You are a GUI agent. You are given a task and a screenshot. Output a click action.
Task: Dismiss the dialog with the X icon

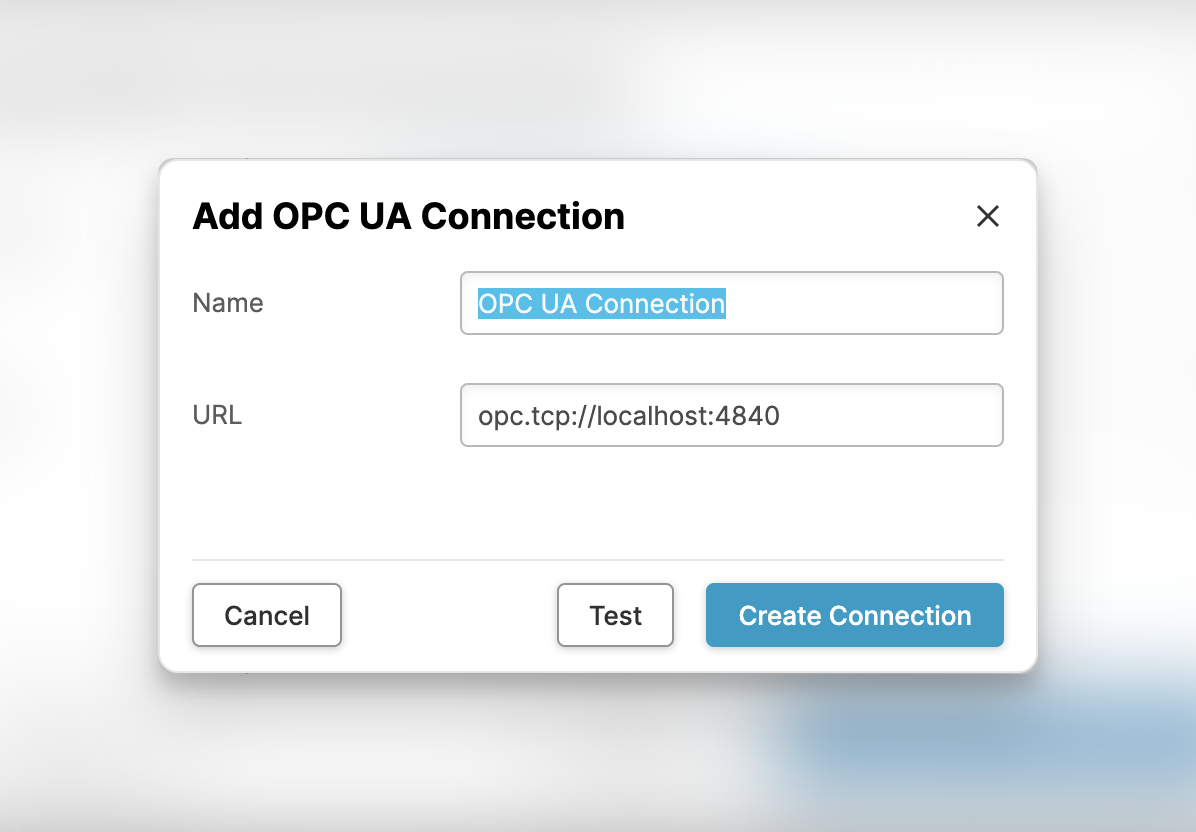987,216
